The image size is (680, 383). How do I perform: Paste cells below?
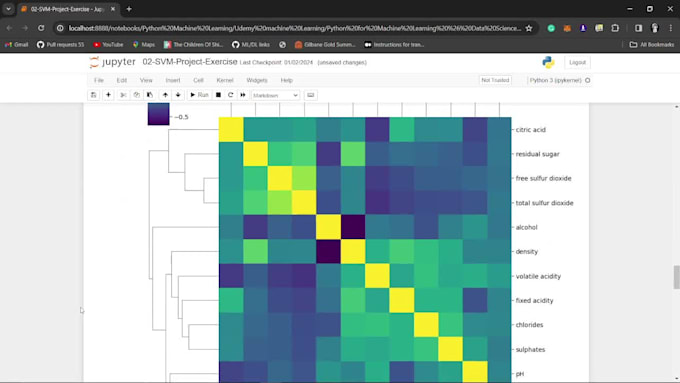[150, 95]
